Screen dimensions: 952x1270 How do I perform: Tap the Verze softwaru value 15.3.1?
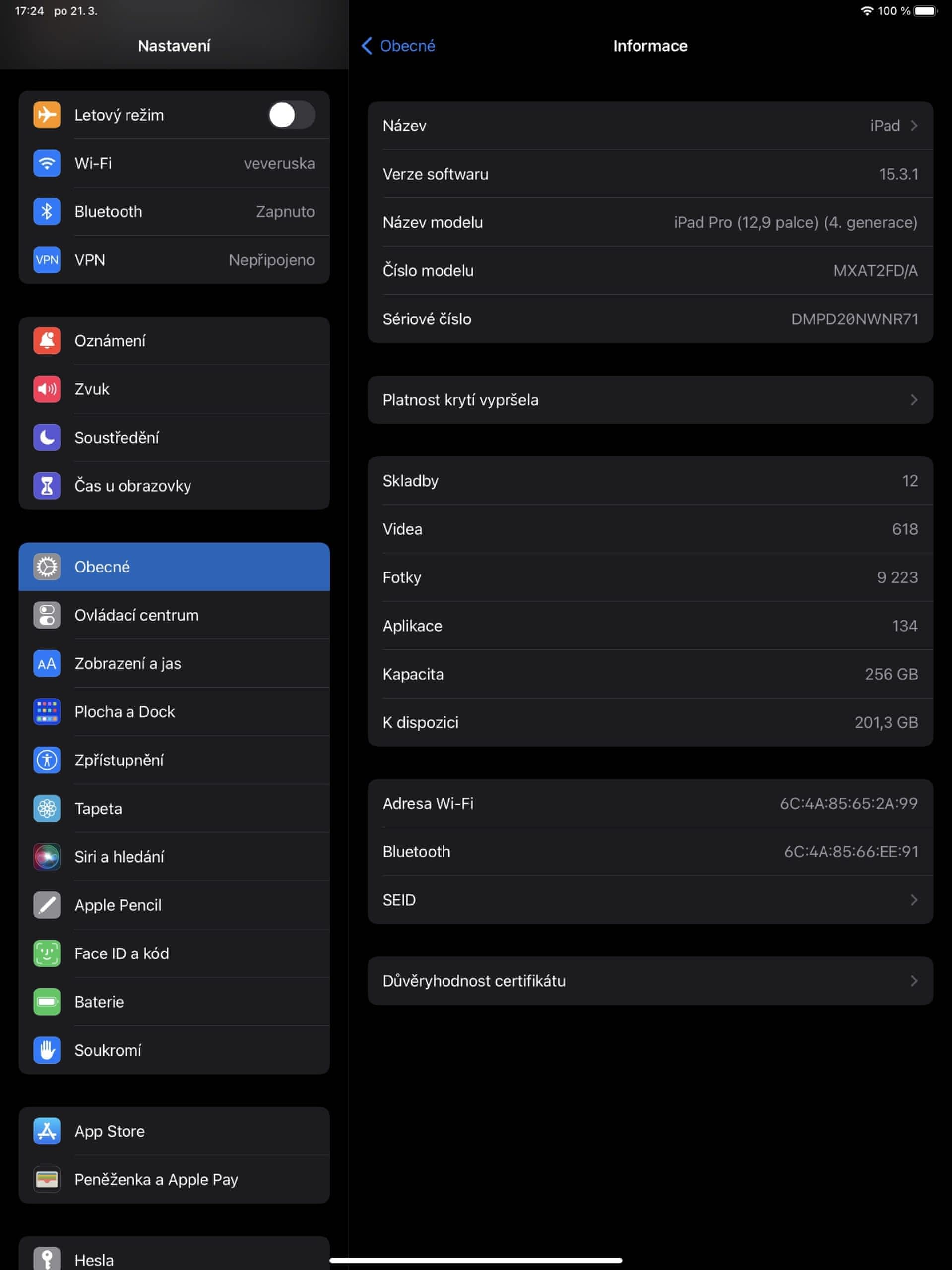(x=898, y=174)
